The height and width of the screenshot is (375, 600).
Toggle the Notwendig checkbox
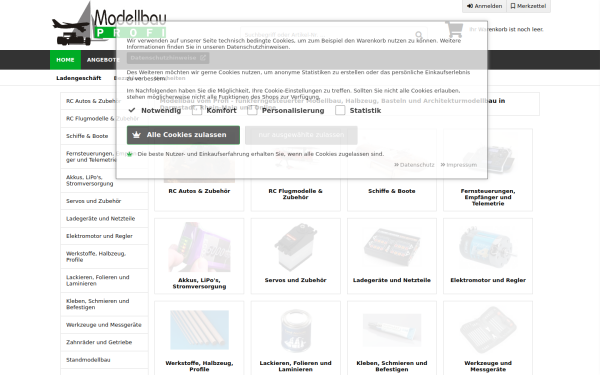pyautogui.click(x=132, y=110)
